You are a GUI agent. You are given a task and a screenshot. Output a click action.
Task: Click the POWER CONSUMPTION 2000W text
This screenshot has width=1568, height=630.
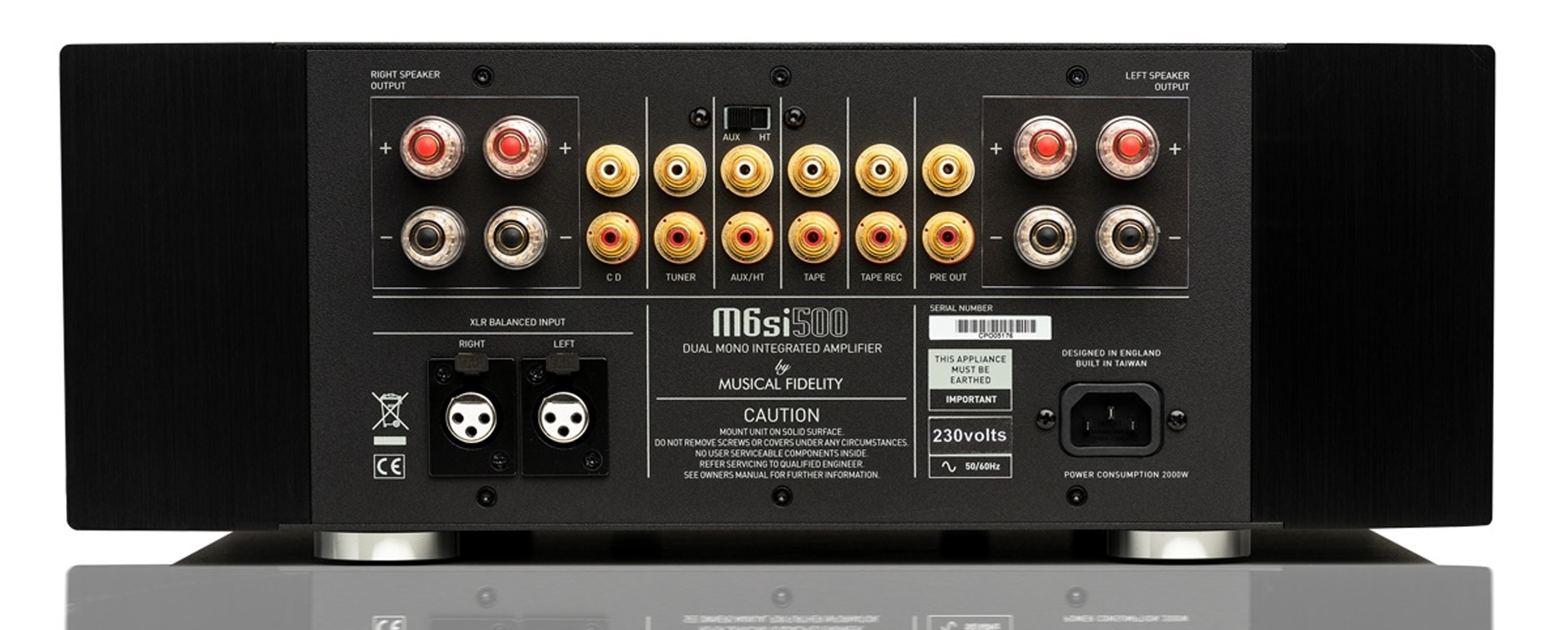tap(1126, 475)
